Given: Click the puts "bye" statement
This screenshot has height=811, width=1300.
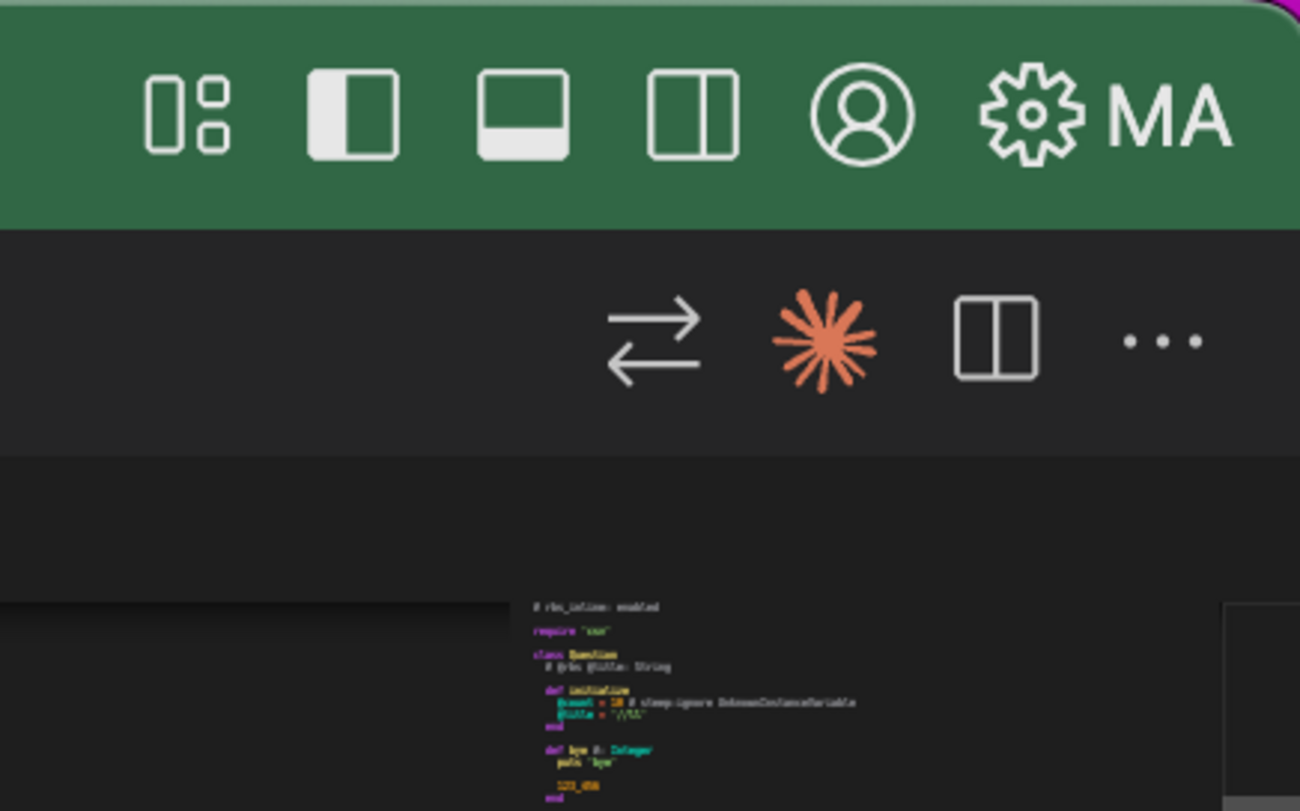Looking at the screenshot, I should (587, 763).
